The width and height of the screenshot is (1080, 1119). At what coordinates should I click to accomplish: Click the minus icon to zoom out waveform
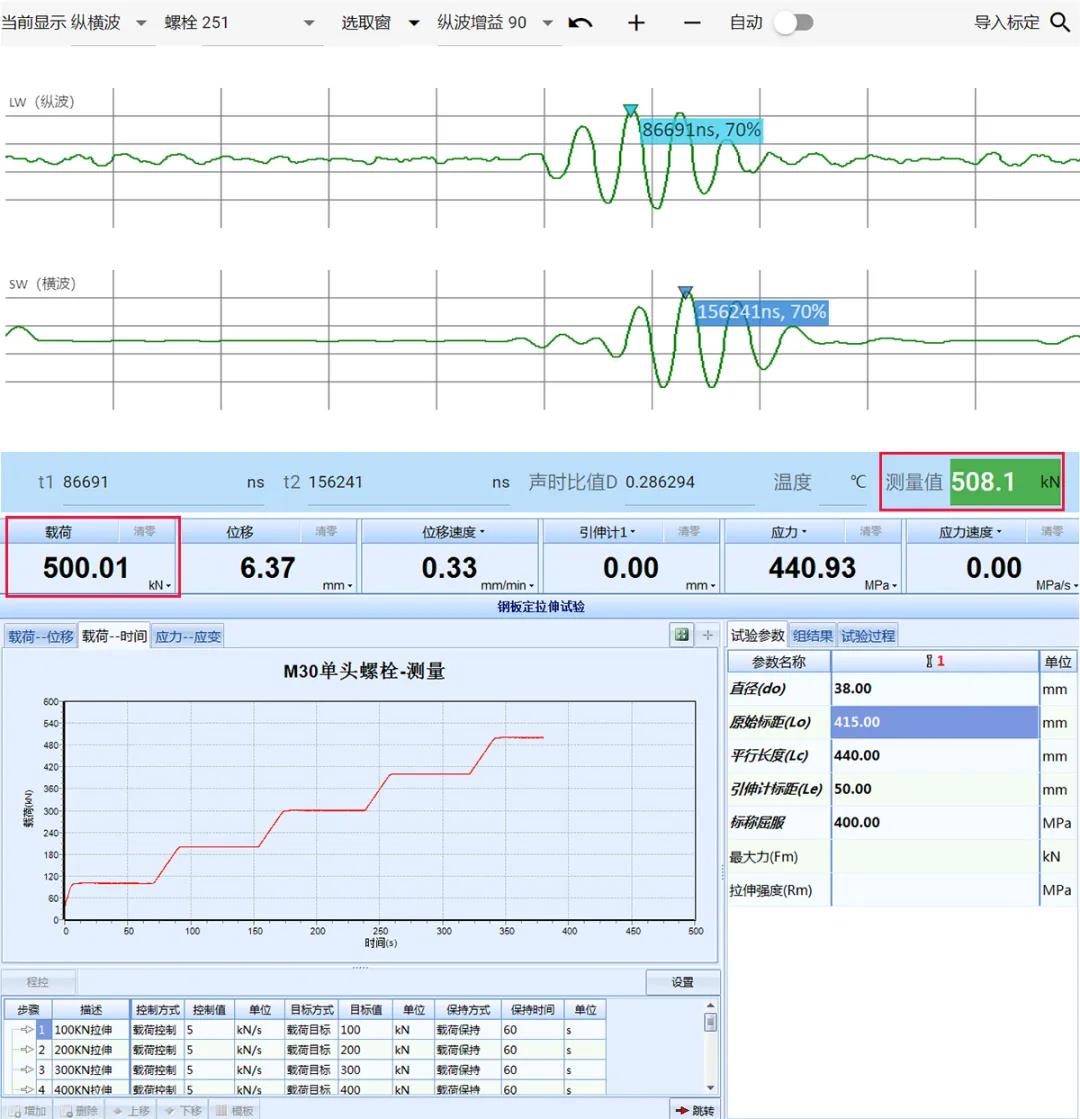point(692,22)
